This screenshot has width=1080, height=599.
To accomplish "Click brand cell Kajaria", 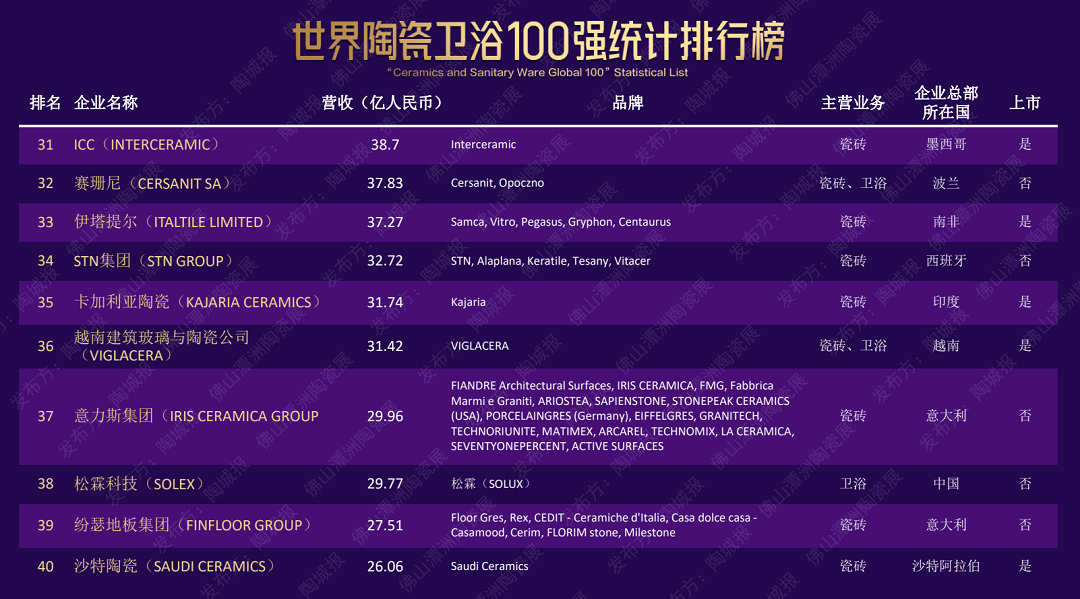I will click(x=468, y=302).
